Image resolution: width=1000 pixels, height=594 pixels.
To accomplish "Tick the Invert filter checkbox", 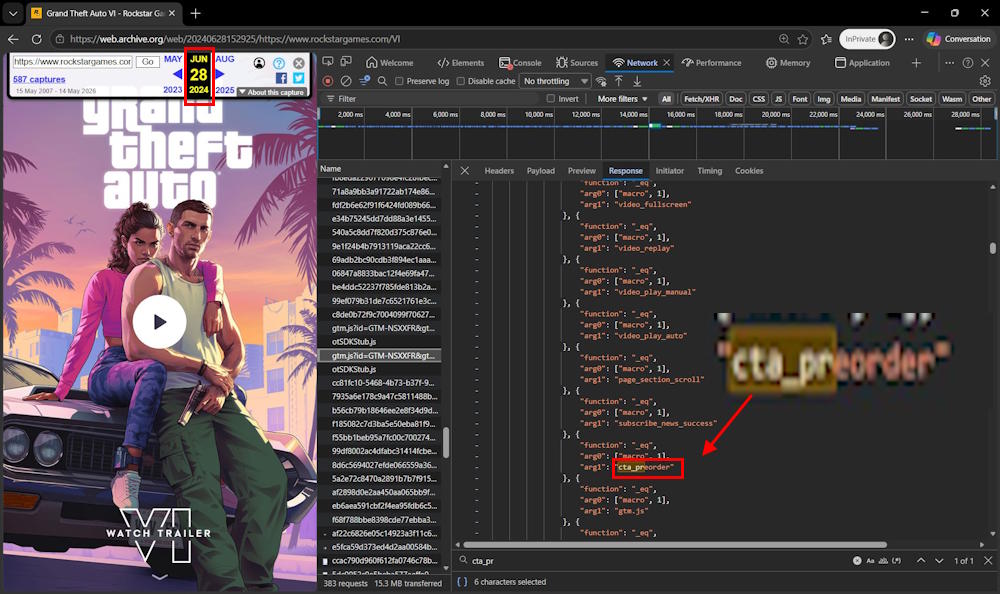I will coord(550,99).
